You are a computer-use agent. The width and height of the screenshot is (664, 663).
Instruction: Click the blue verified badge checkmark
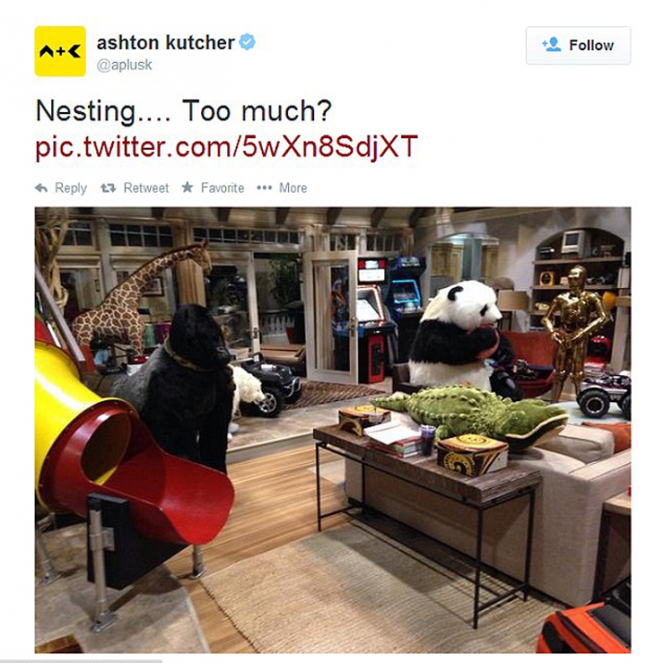pos(247,42)
